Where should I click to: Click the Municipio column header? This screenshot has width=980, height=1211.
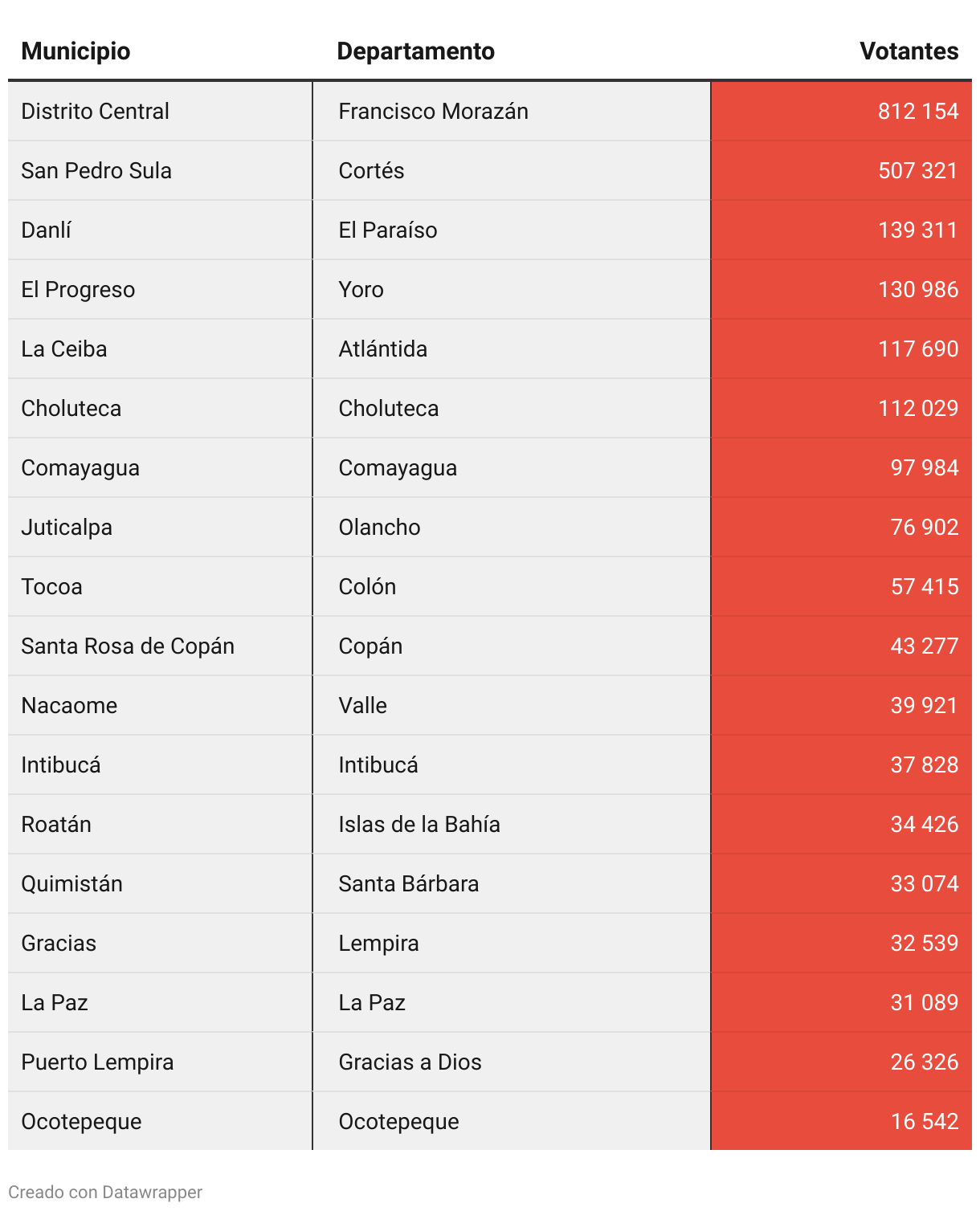76,51
